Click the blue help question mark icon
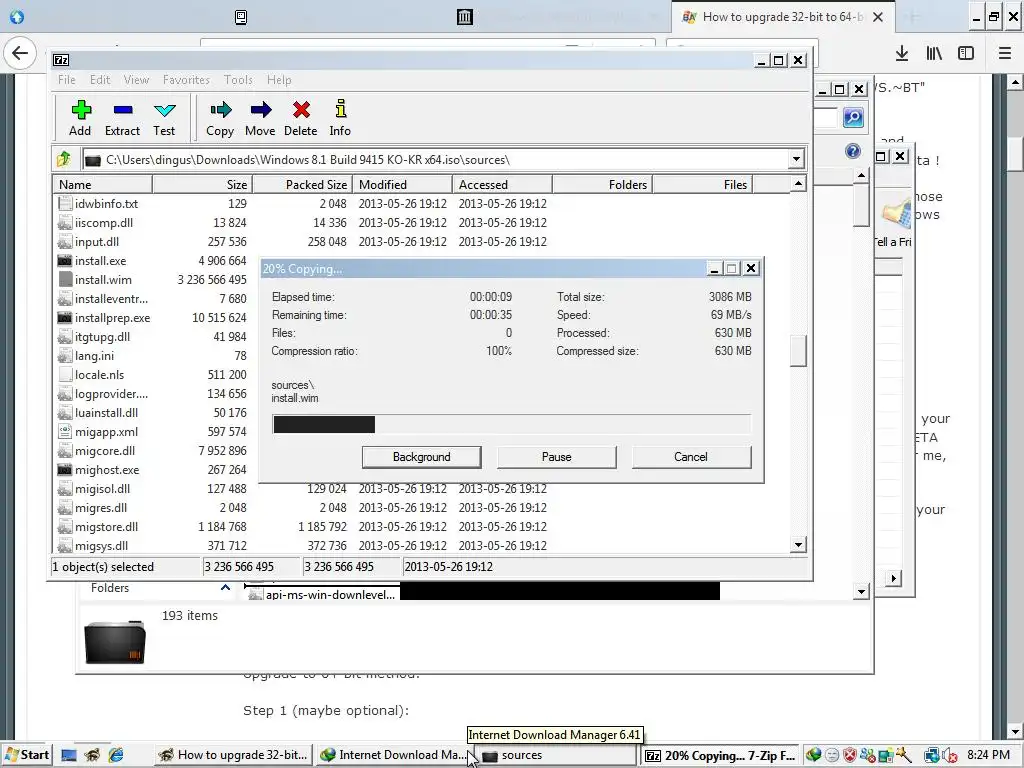Viewport: 1024px width, 768px height. (x=853, y=152)
